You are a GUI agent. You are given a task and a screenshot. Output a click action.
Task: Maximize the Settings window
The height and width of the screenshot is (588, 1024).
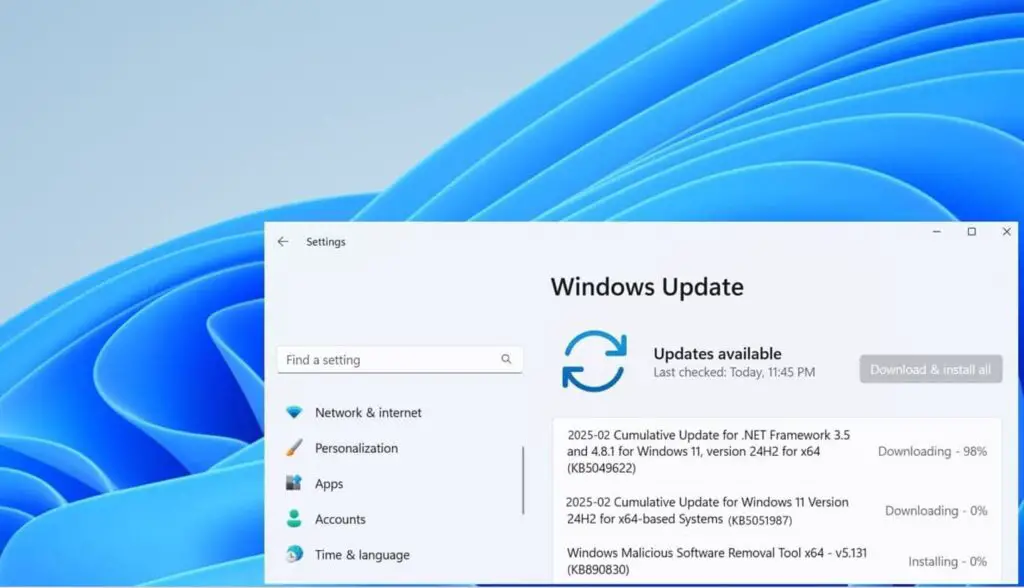pyautogui.click(x=971, y=231)
